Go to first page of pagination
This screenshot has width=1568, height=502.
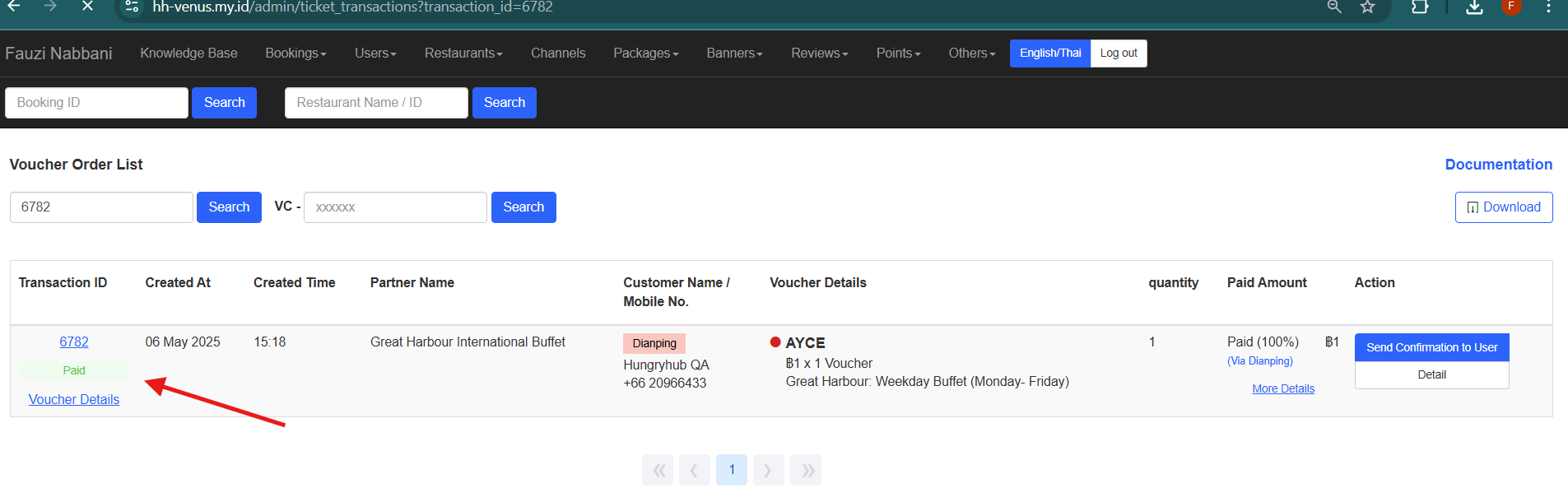tap(658, 470)
